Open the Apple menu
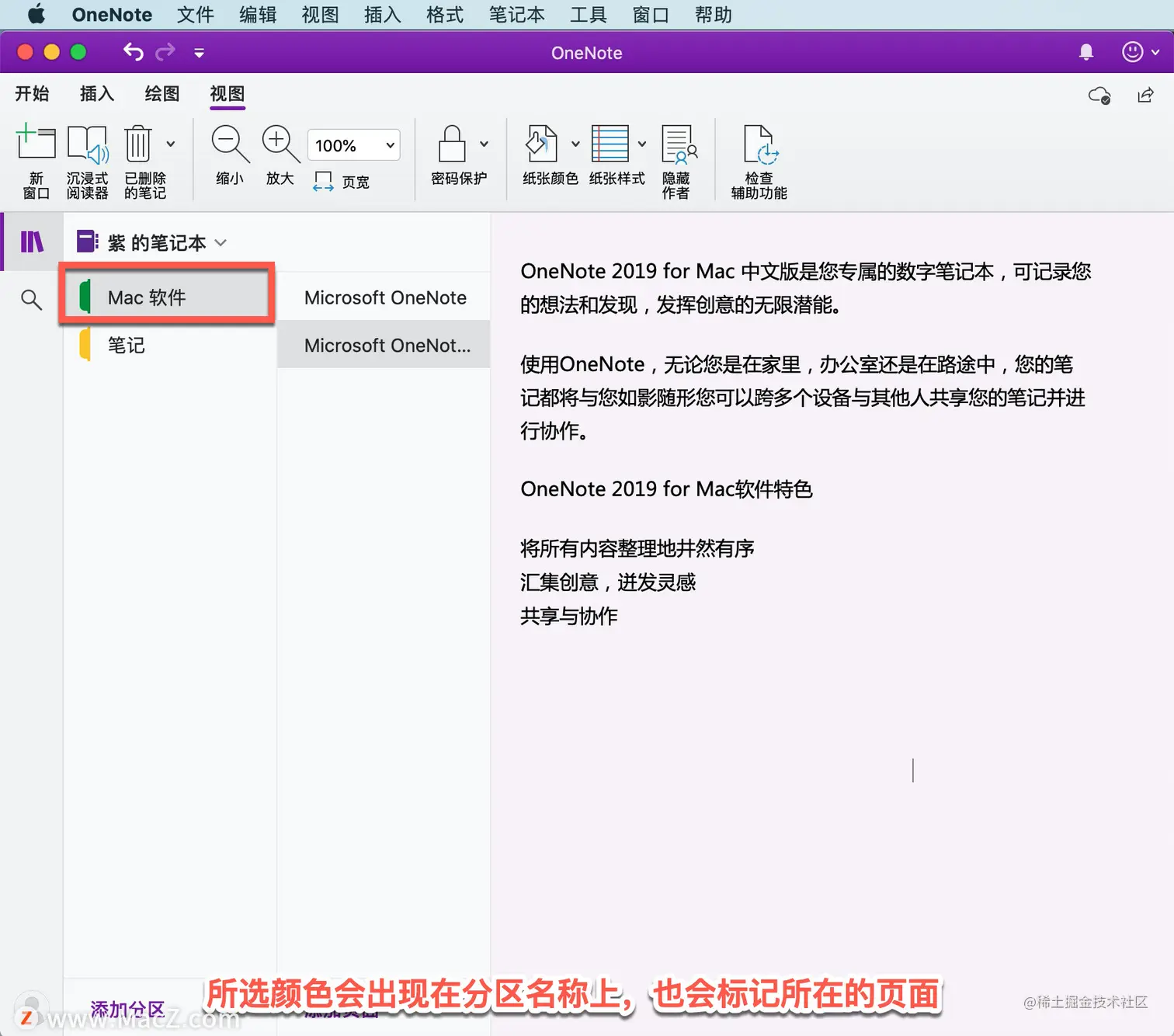This screenshot has width=1174, height=1036. tap(36, 15)
